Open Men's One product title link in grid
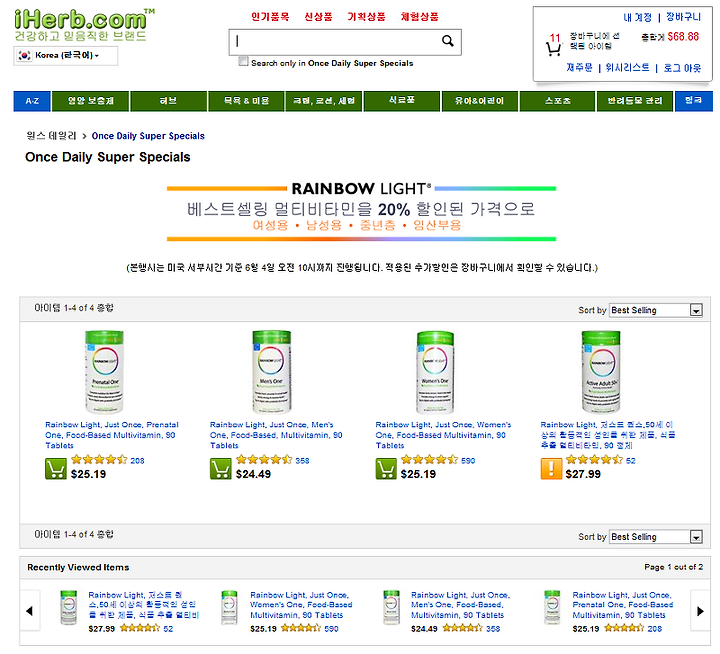The image size is (720, 654). 276,435
